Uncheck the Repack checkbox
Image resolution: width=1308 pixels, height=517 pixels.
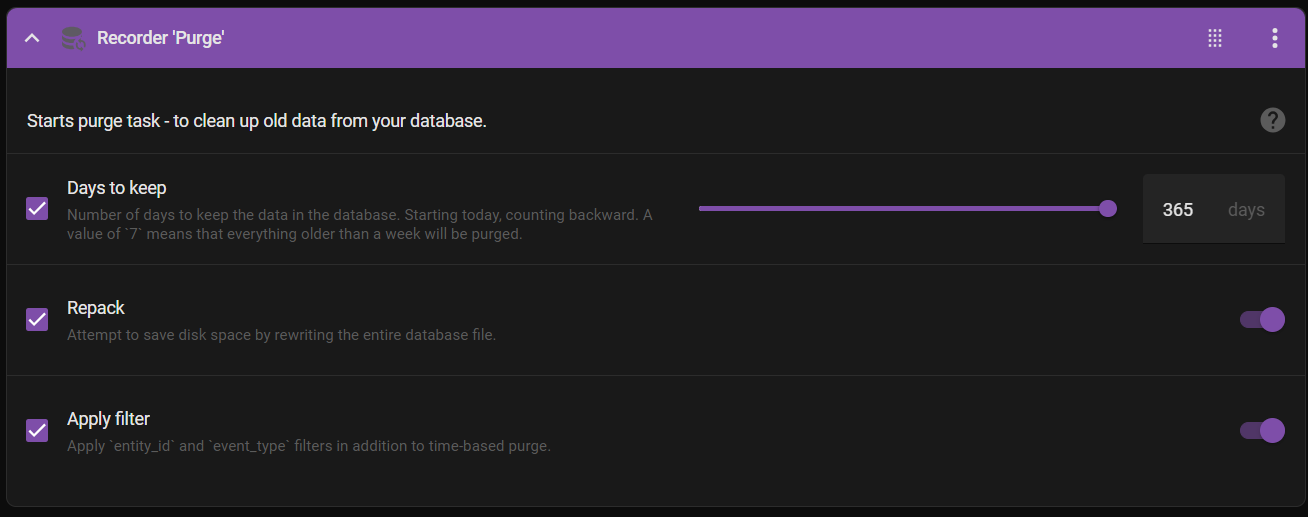[37, 319]
